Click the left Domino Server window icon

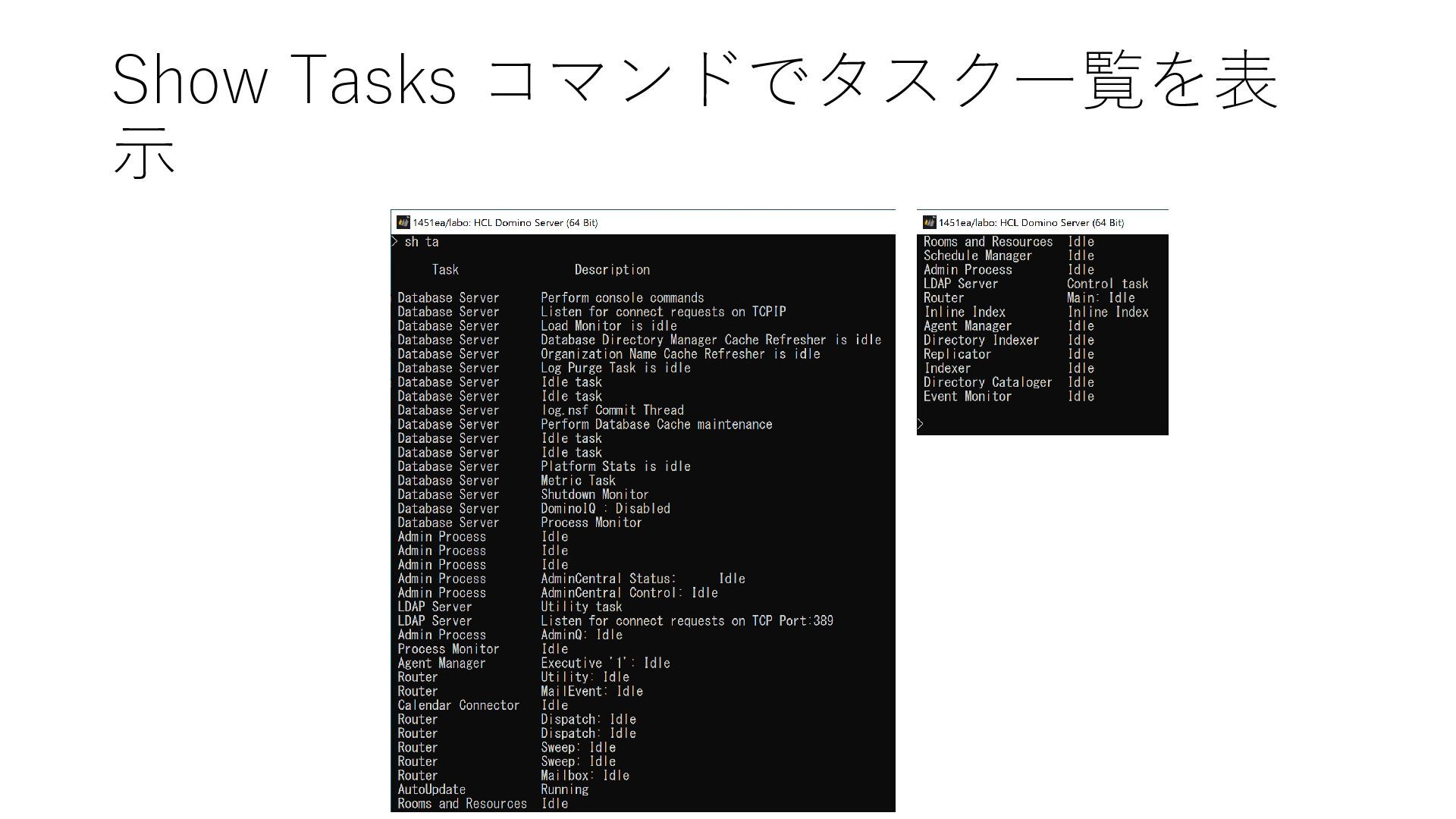click(403, 222)
